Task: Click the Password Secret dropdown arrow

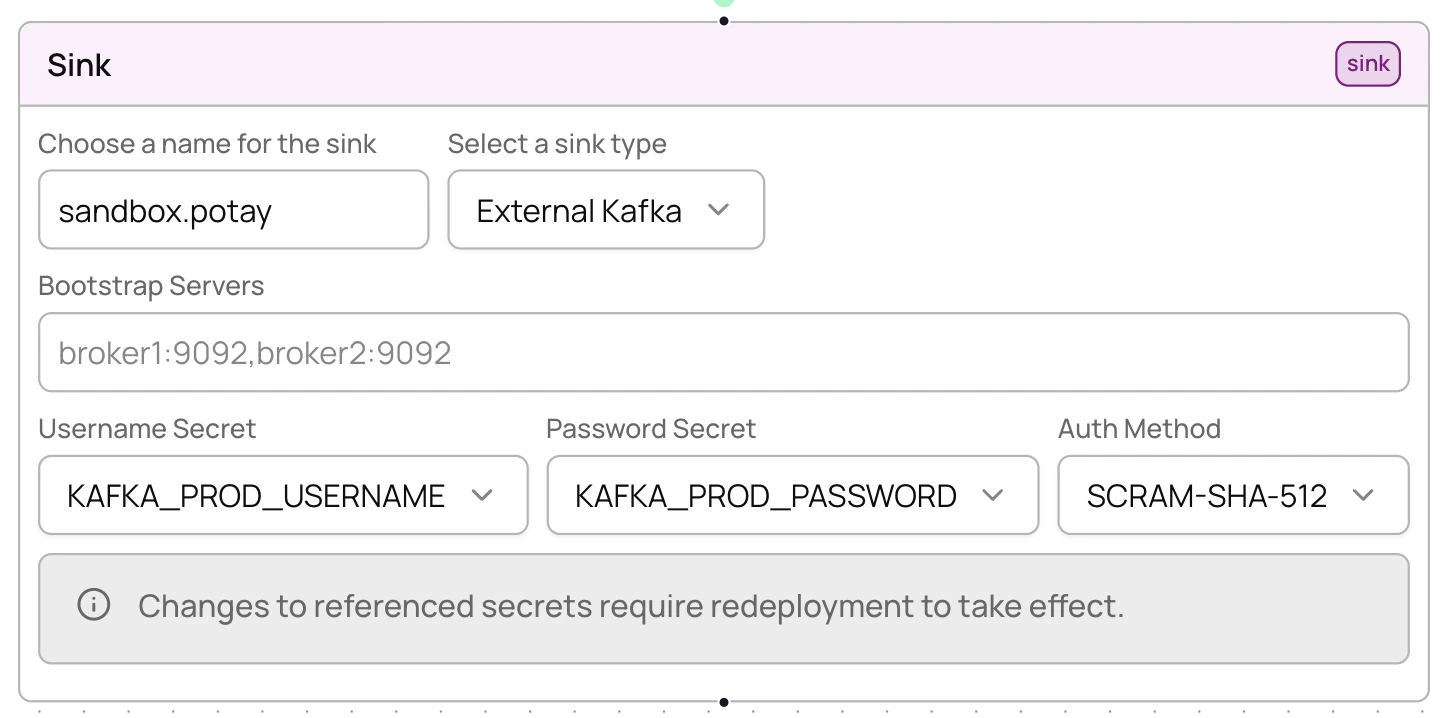Action: 994,495
